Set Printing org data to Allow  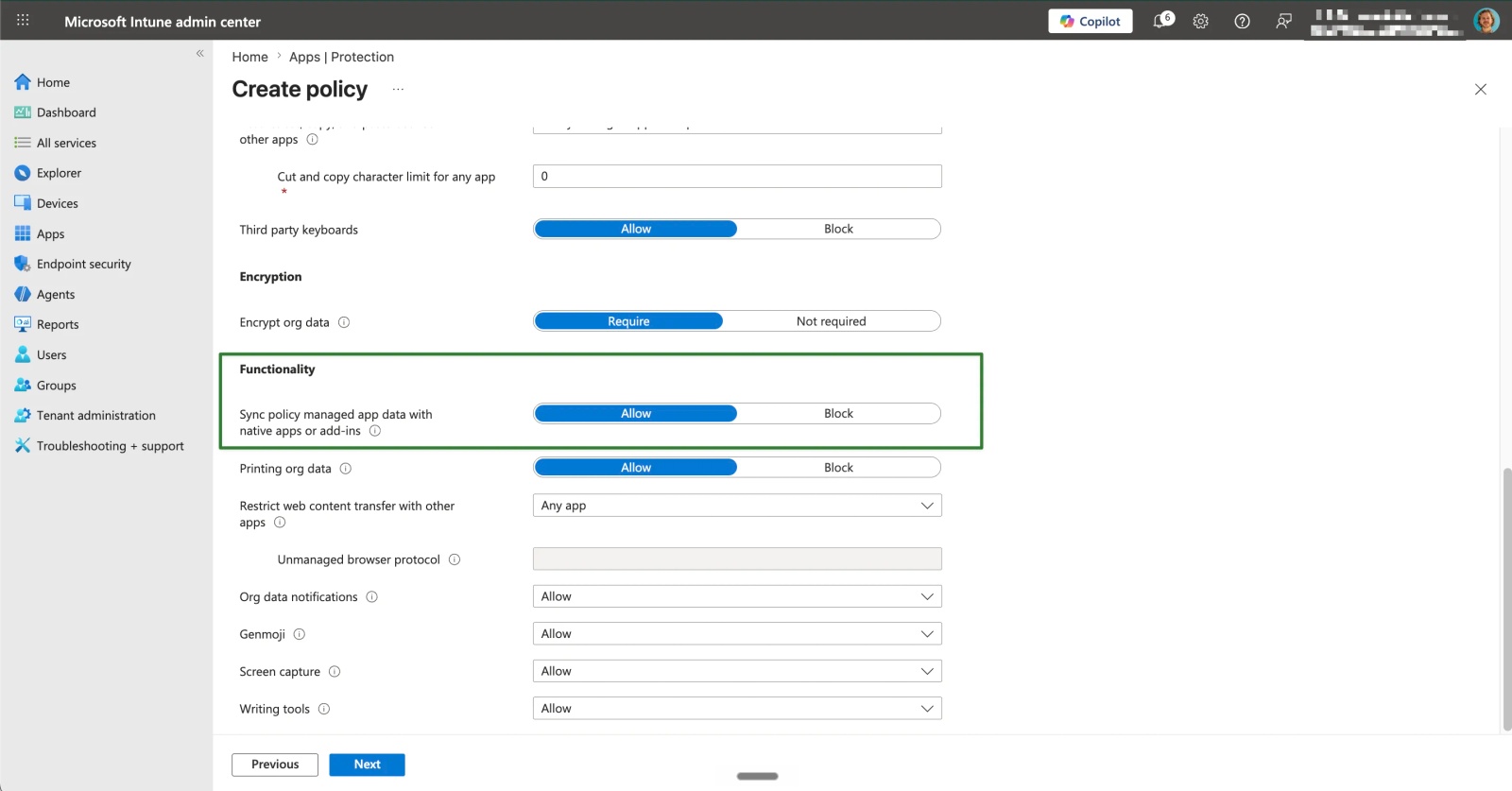(x=636, y=468)
